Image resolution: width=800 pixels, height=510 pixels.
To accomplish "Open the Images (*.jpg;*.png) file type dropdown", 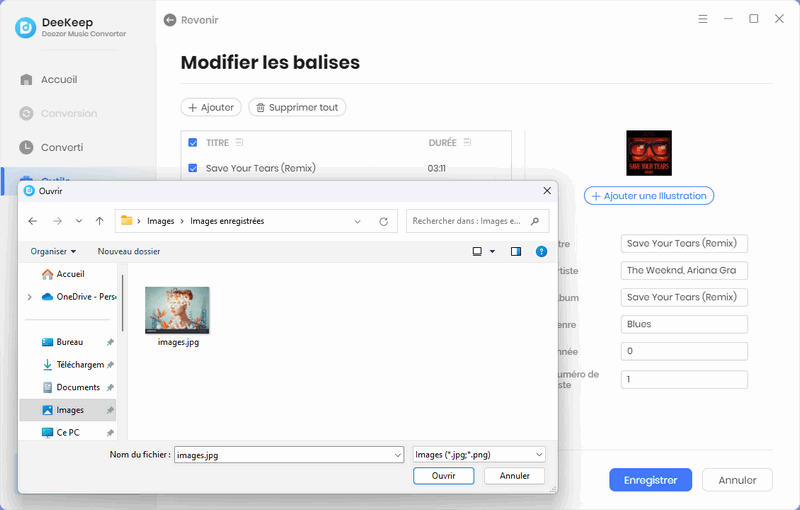I will (479, 454).
